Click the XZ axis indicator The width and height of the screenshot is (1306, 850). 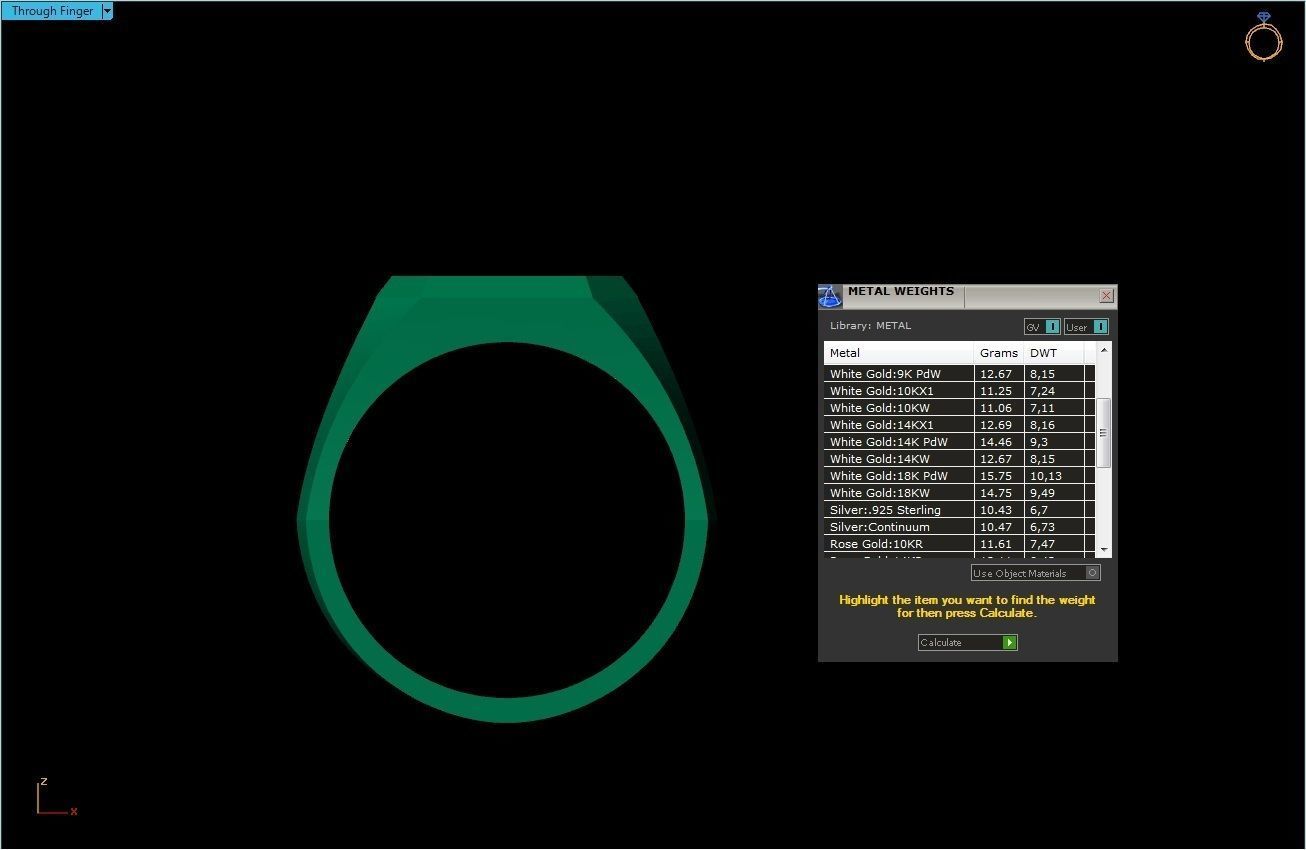point(56,798)
